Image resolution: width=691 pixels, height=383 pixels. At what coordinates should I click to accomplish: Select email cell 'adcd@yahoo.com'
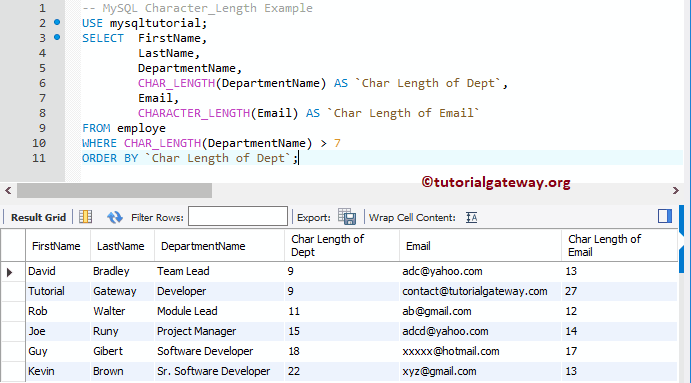480,331
